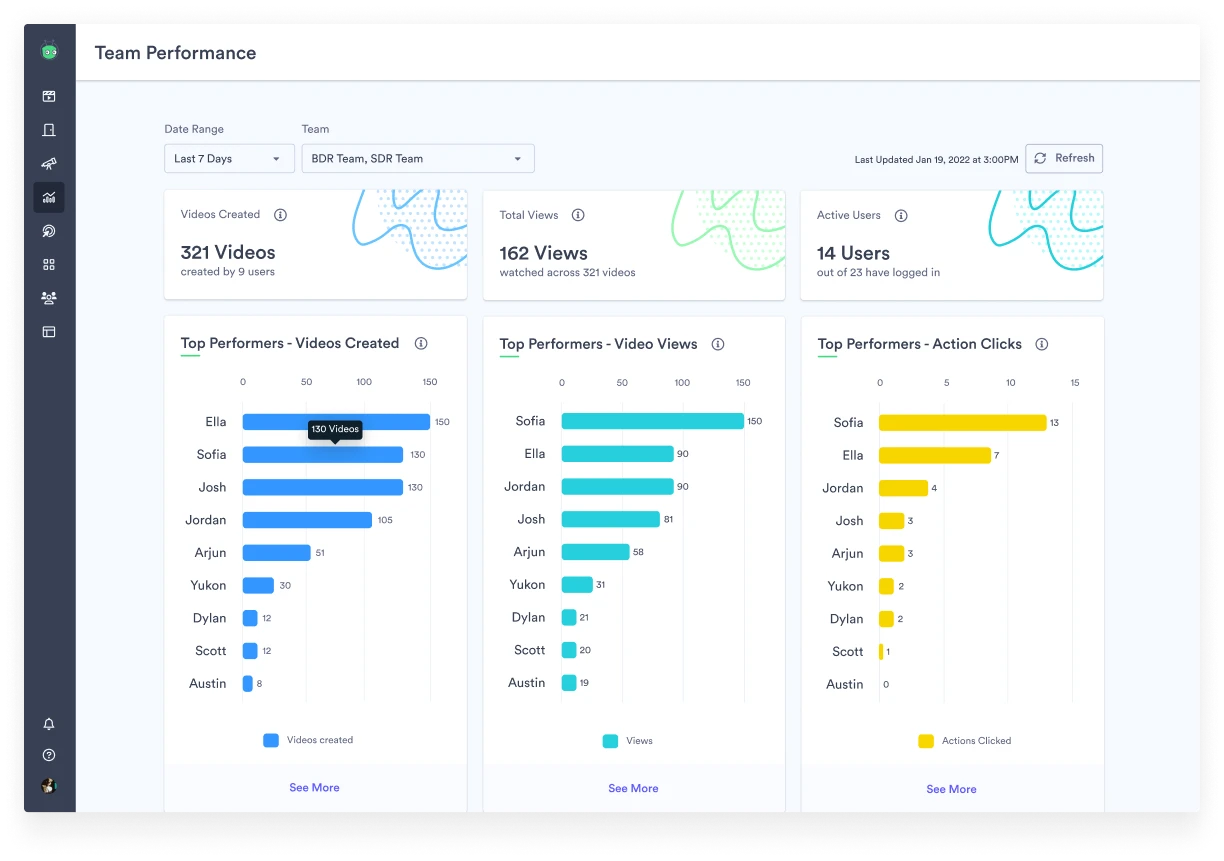The height and width of the screenshot is (861, 1224).
Task: Open the team members people icon
Action: click(x=49, y=298)
